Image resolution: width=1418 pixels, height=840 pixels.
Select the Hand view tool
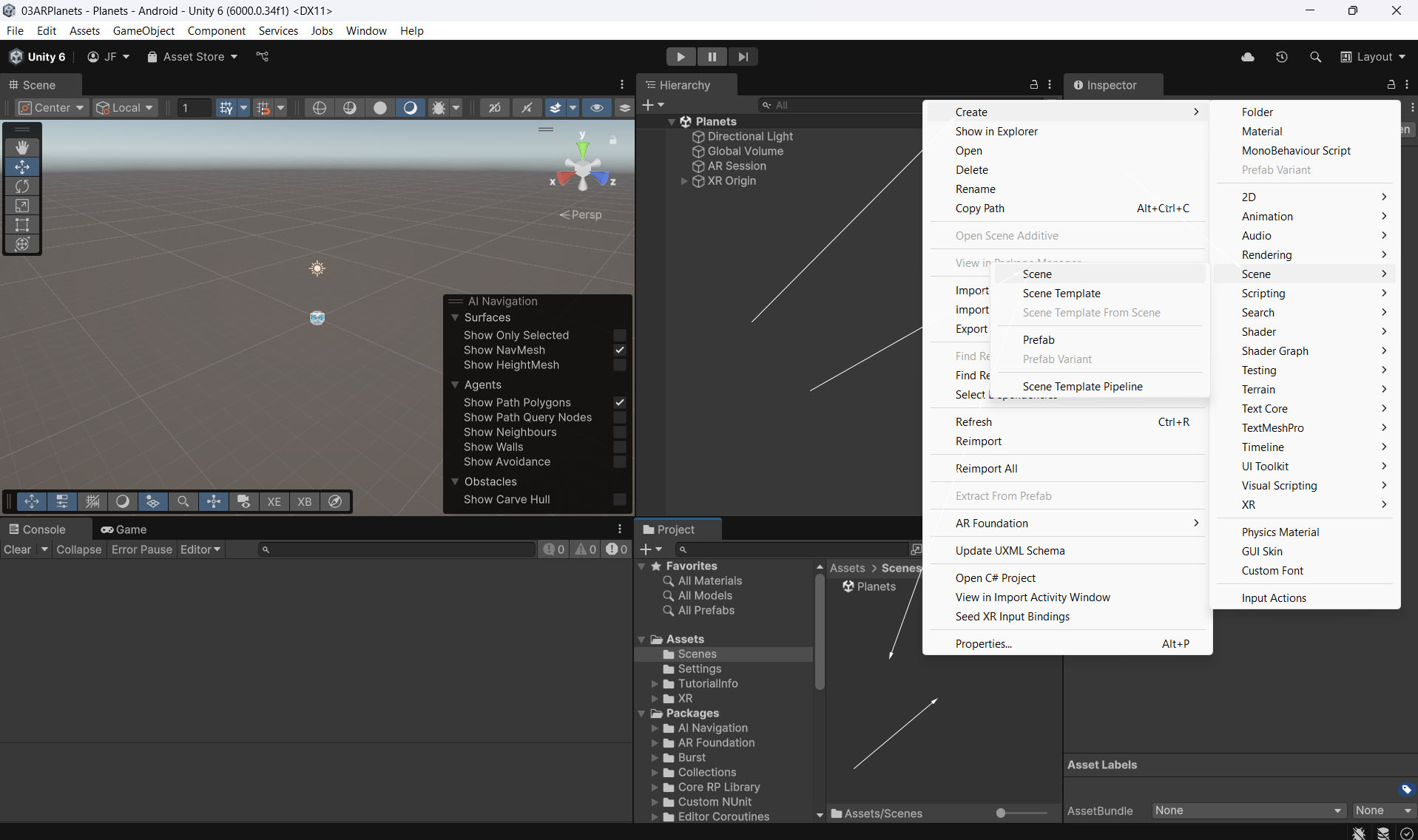coord(22,147)
